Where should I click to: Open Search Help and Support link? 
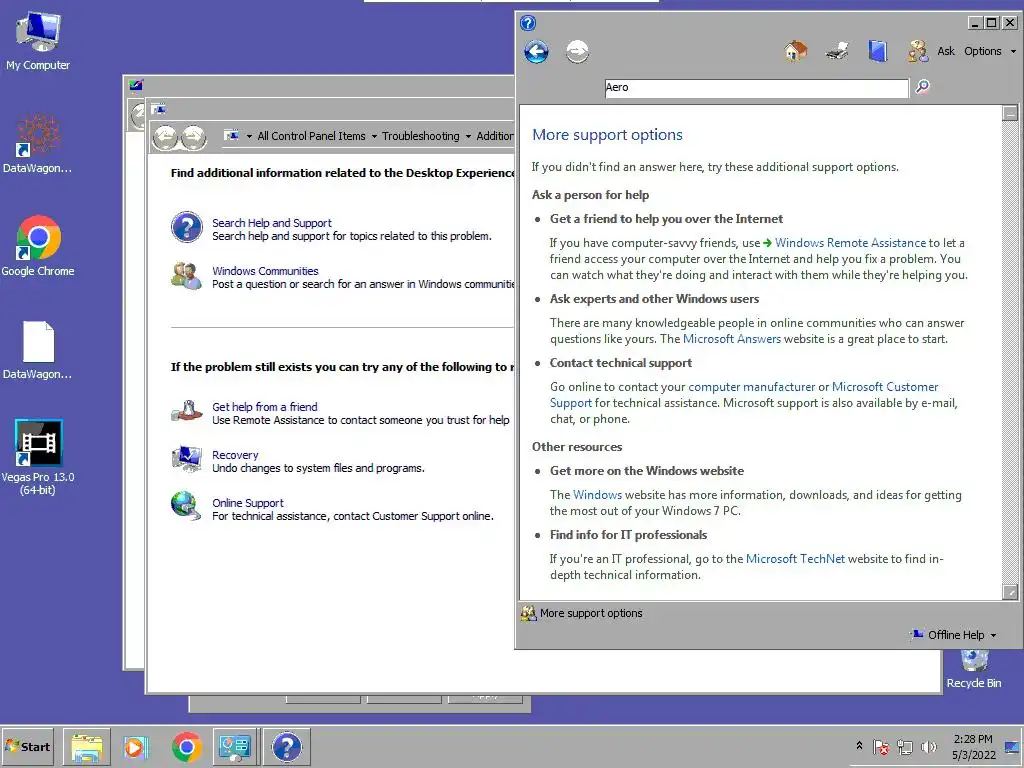tap(272, 223)
